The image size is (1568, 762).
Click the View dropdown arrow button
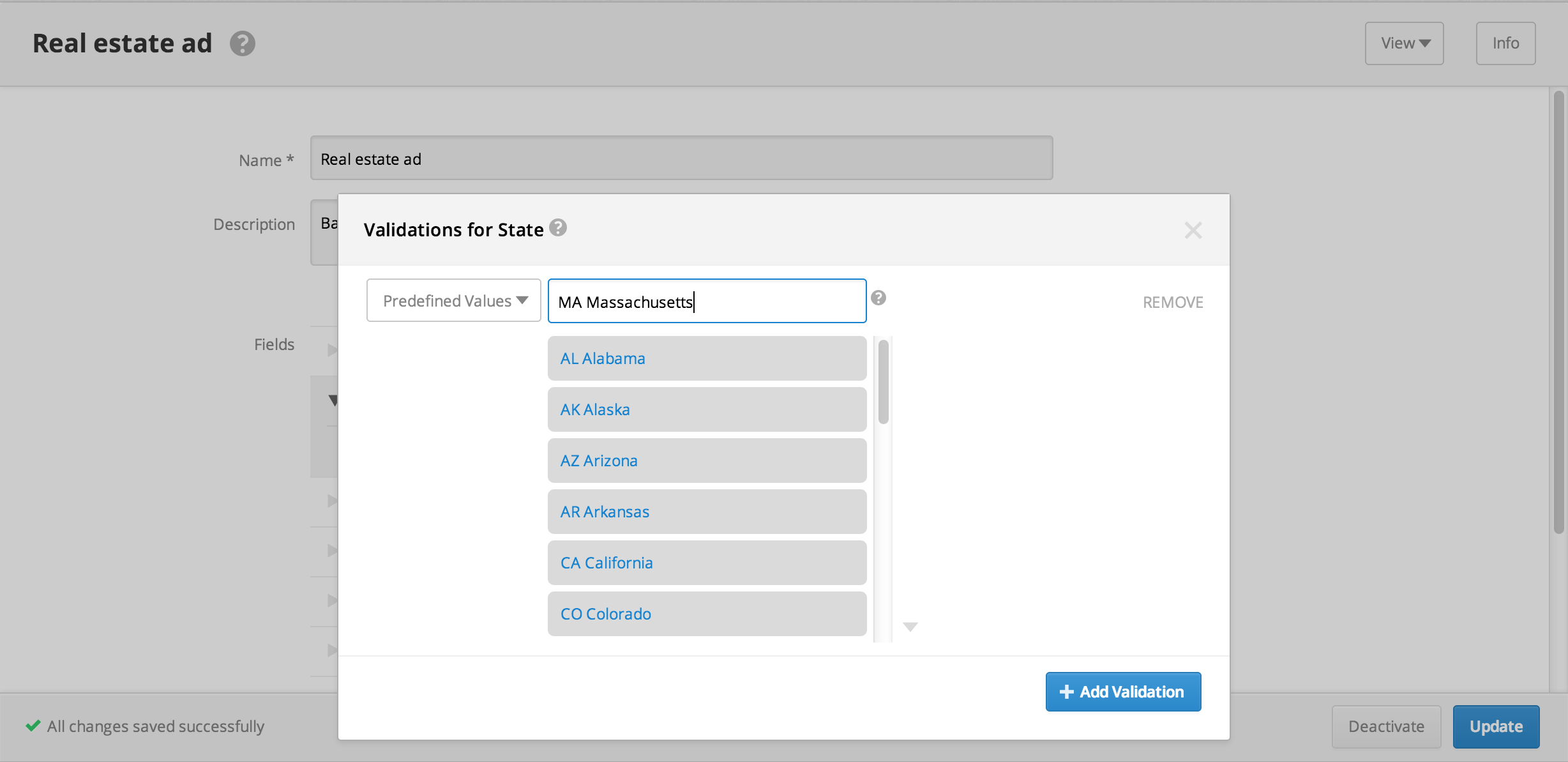[1424, 42]
